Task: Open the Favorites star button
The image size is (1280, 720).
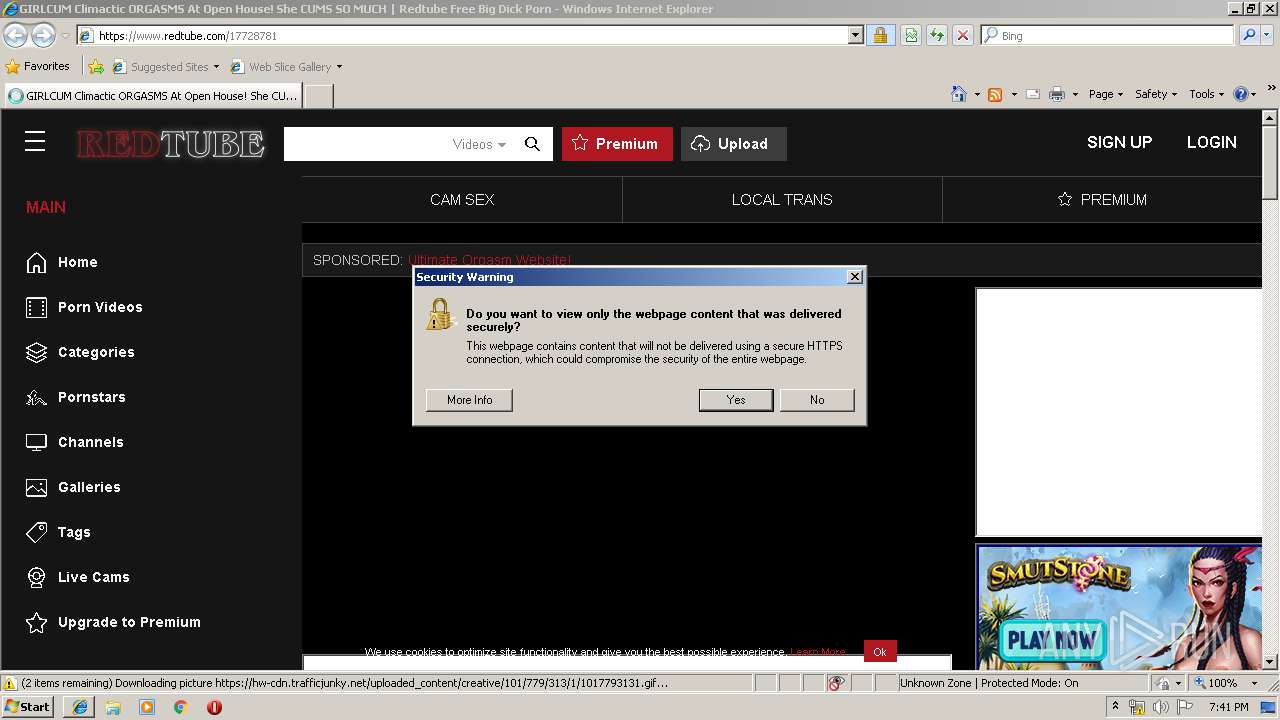Action: tap(37, 66)
